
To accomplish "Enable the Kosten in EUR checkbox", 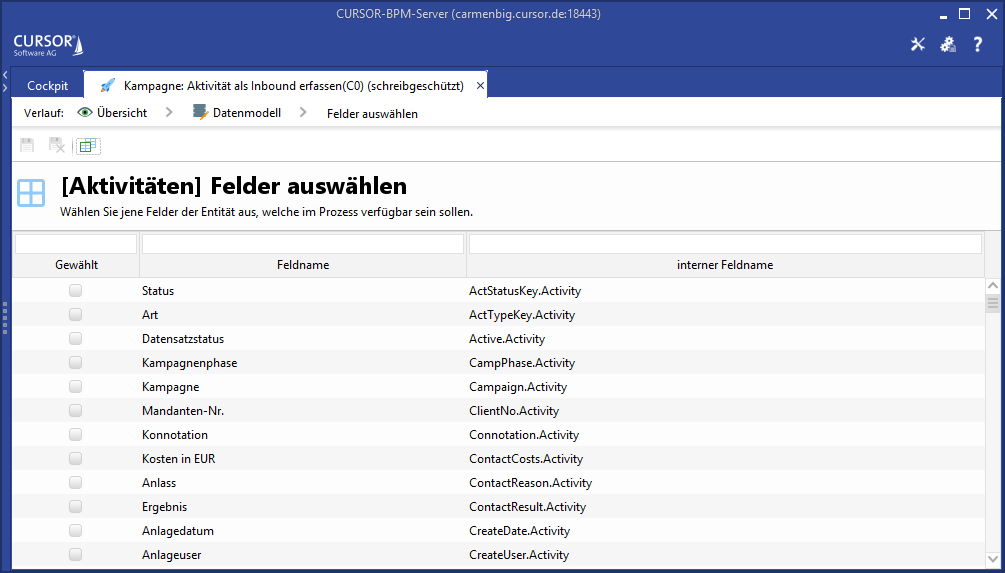I will click(75, 459).
